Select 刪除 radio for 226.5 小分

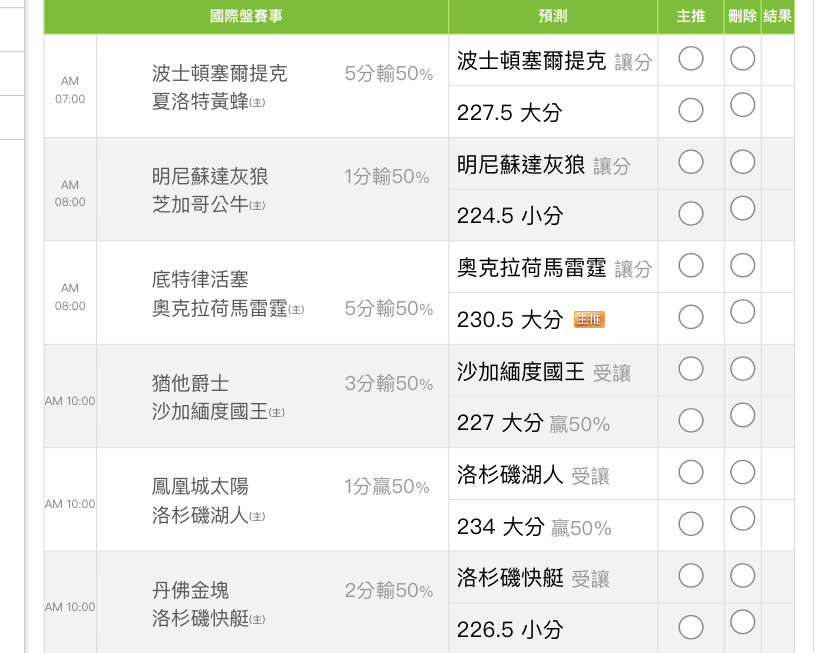point(742,622)
